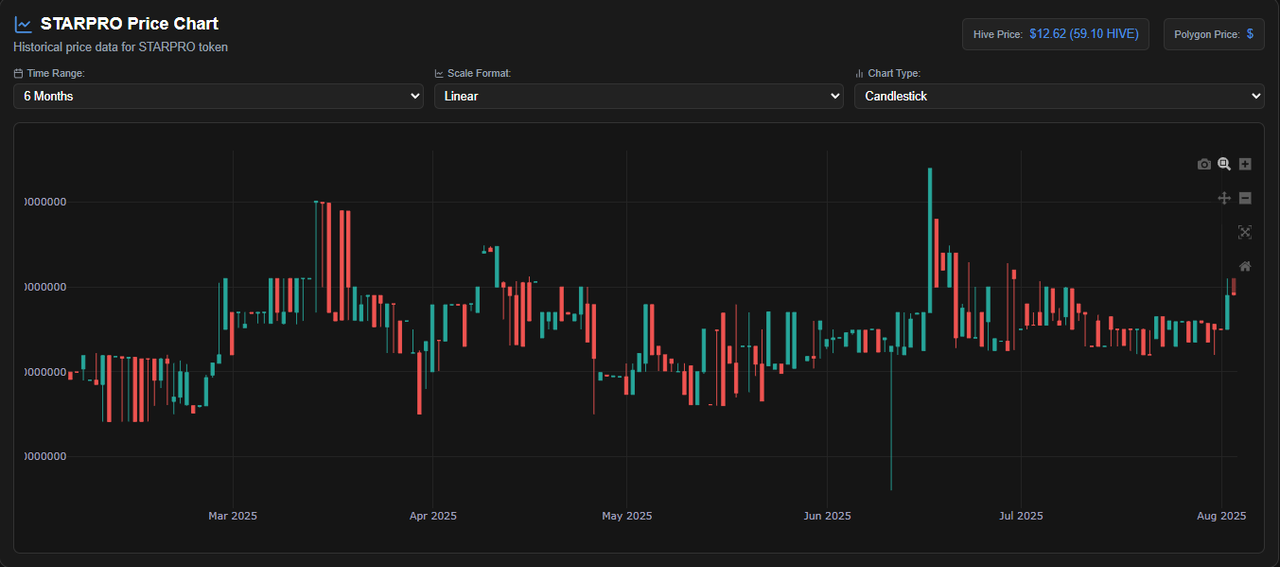
Task: Reset axes with the home icon
Action: pyautogui.click(x=1245, y=266)
